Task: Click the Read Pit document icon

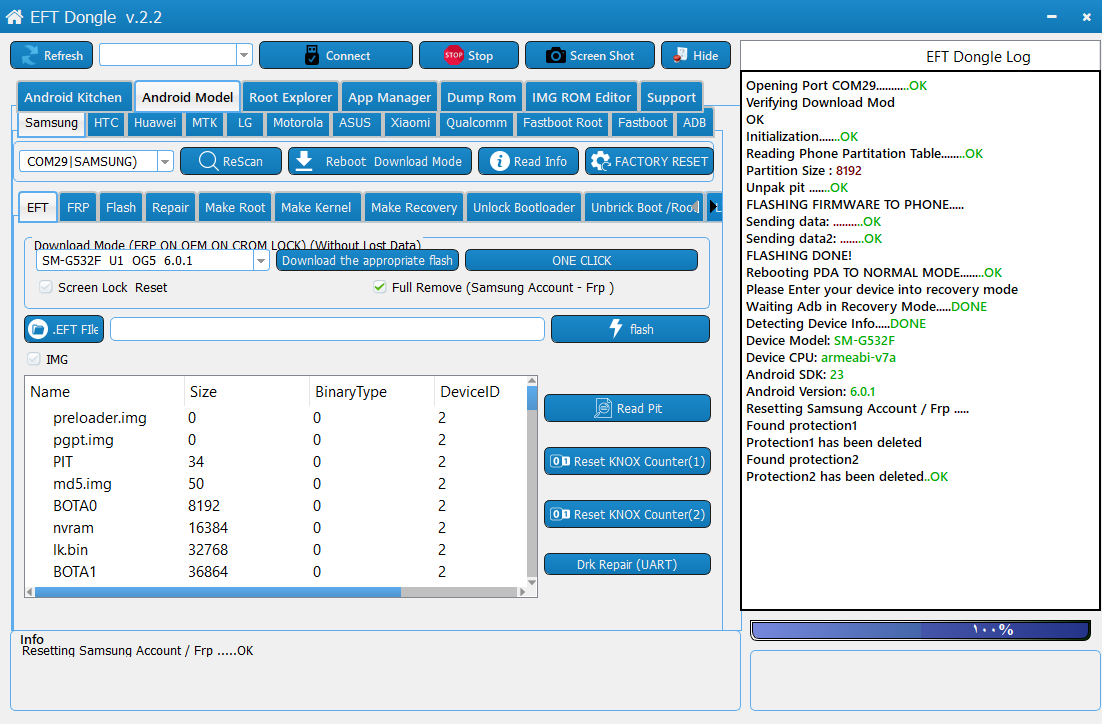Action: pyautogui.click(x=603, y=408)
